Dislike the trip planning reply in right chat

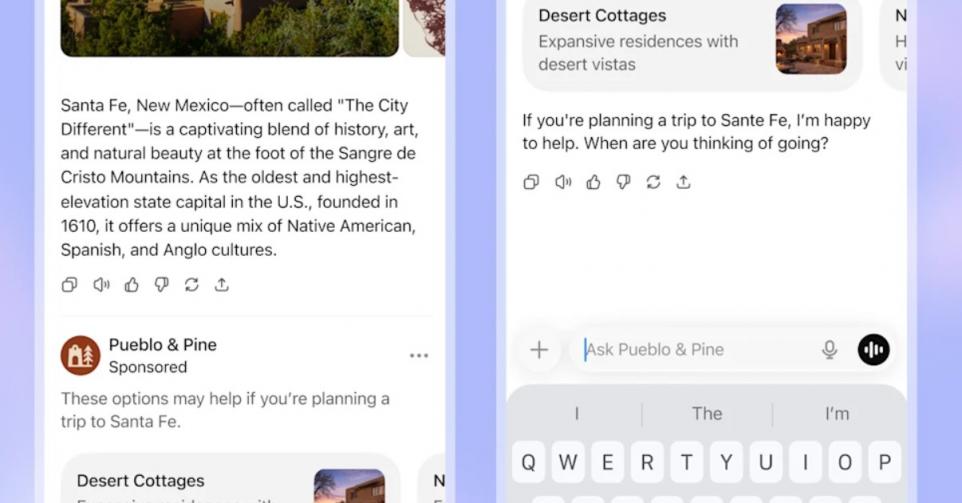click(623, 182)
